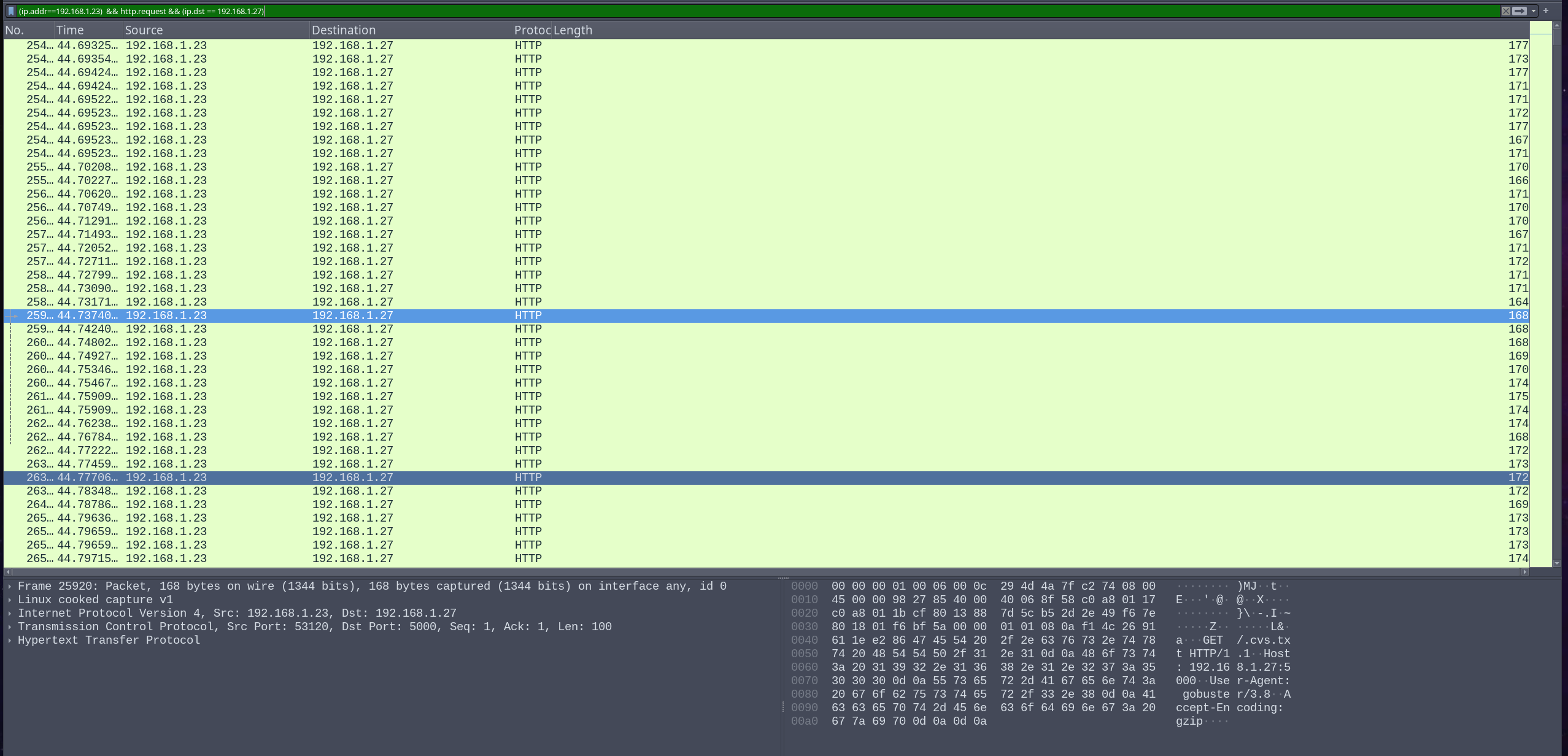Click inside the display filter text field
This screenshot has height=756, width=1568.
(736, 11)
